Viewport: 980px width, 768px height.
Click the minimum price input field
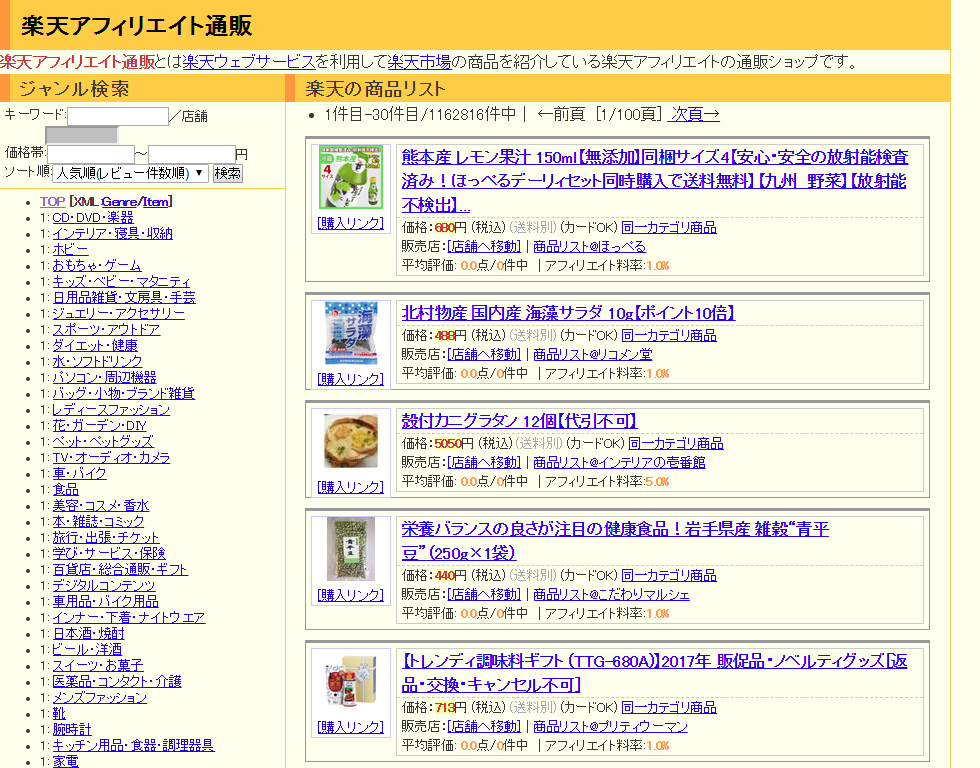click(x=90, y=154)
